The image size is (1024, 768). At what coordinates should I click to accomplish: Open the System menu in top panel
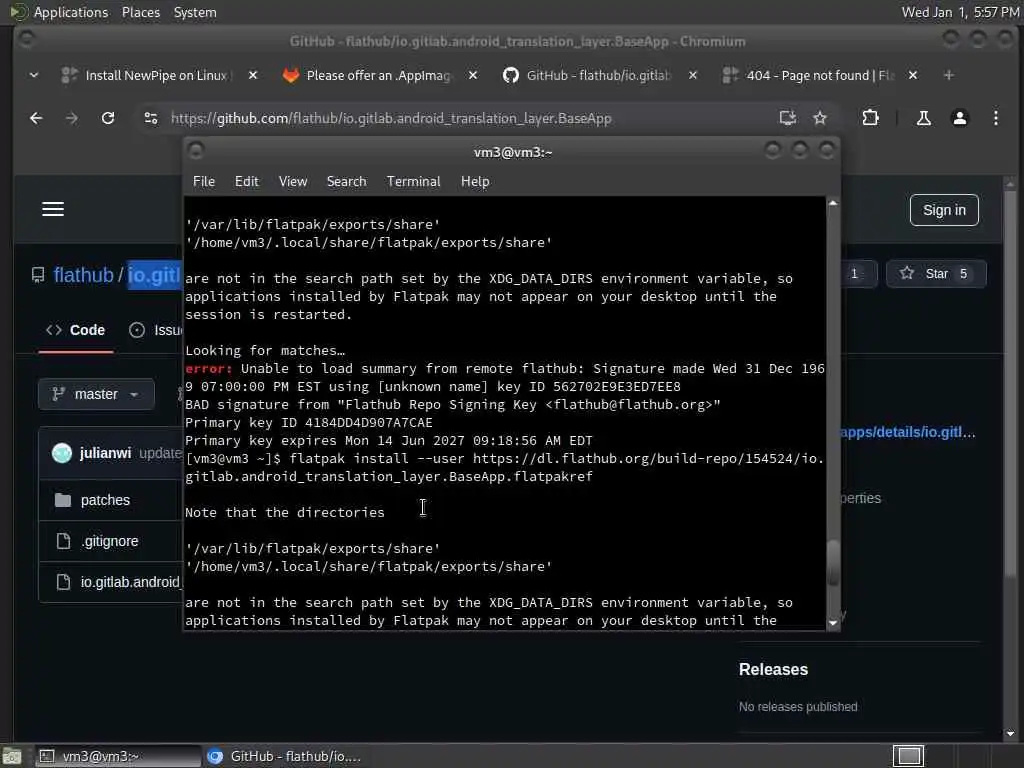click(x=195, y=12)
